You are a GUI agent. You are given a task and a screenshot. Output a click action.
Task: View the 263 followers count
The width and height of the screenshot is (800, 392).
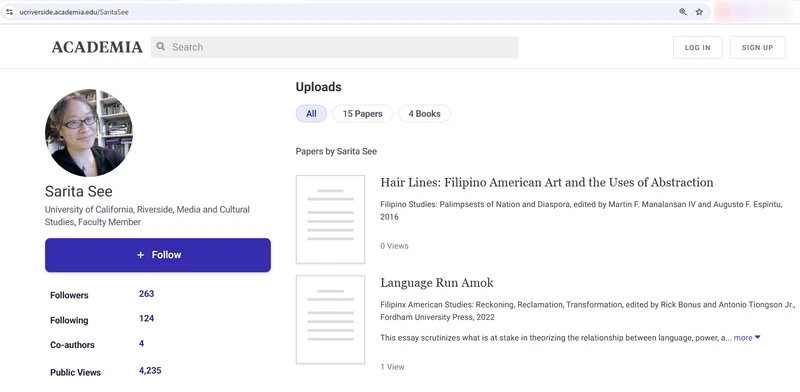pyautogui.click(x=146, y=293)
